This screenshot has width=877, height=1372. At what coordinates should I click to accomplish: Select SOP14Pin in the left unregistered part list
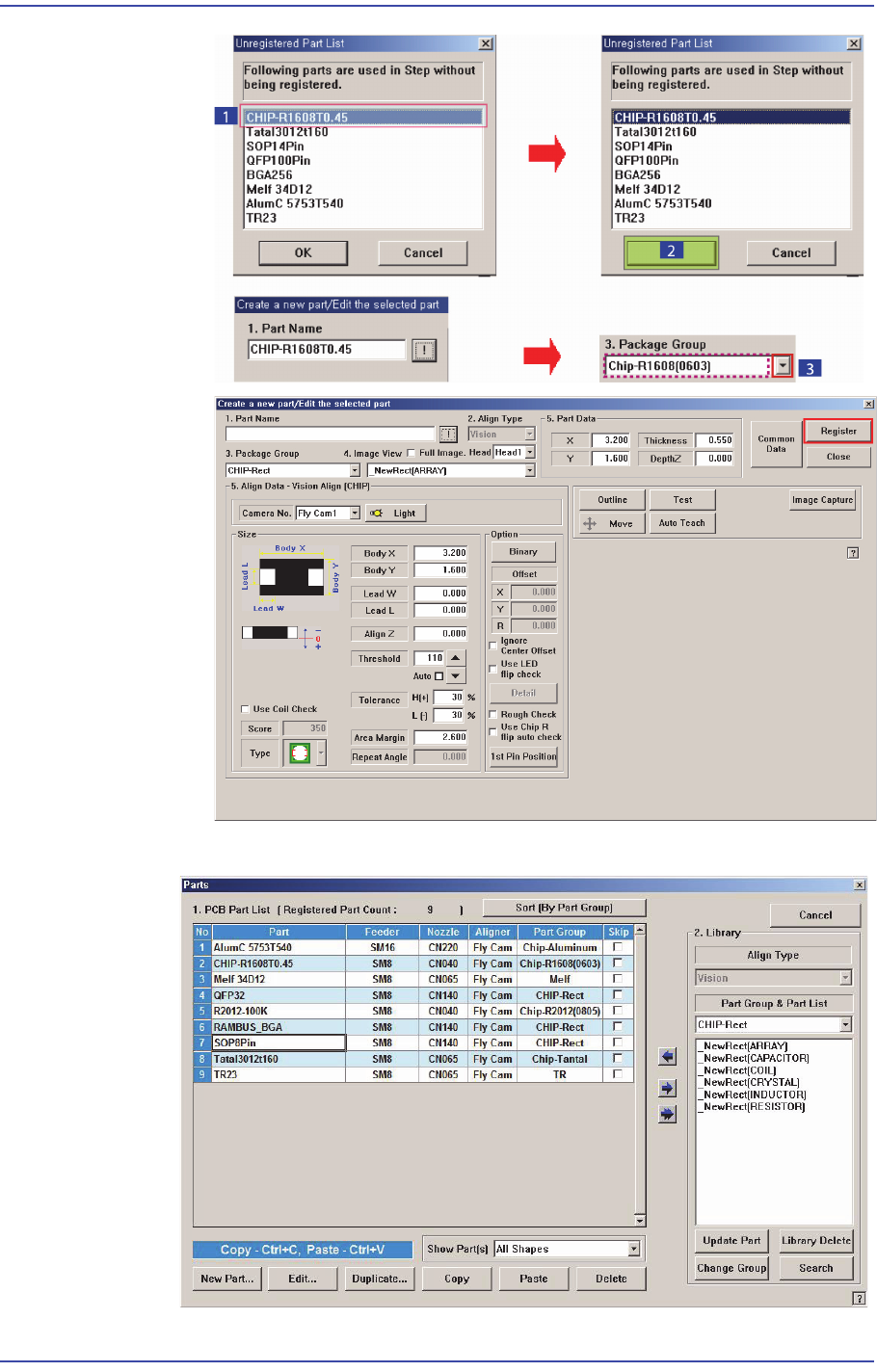pos(275,146)
